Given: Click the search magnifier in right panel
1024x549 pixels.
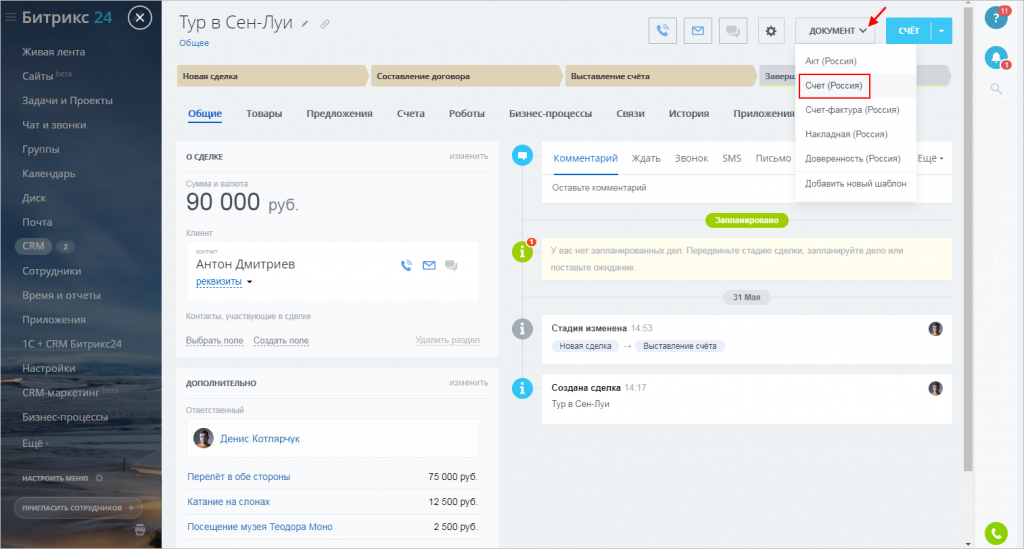Looking at the screenshot, I should point(996,88).
